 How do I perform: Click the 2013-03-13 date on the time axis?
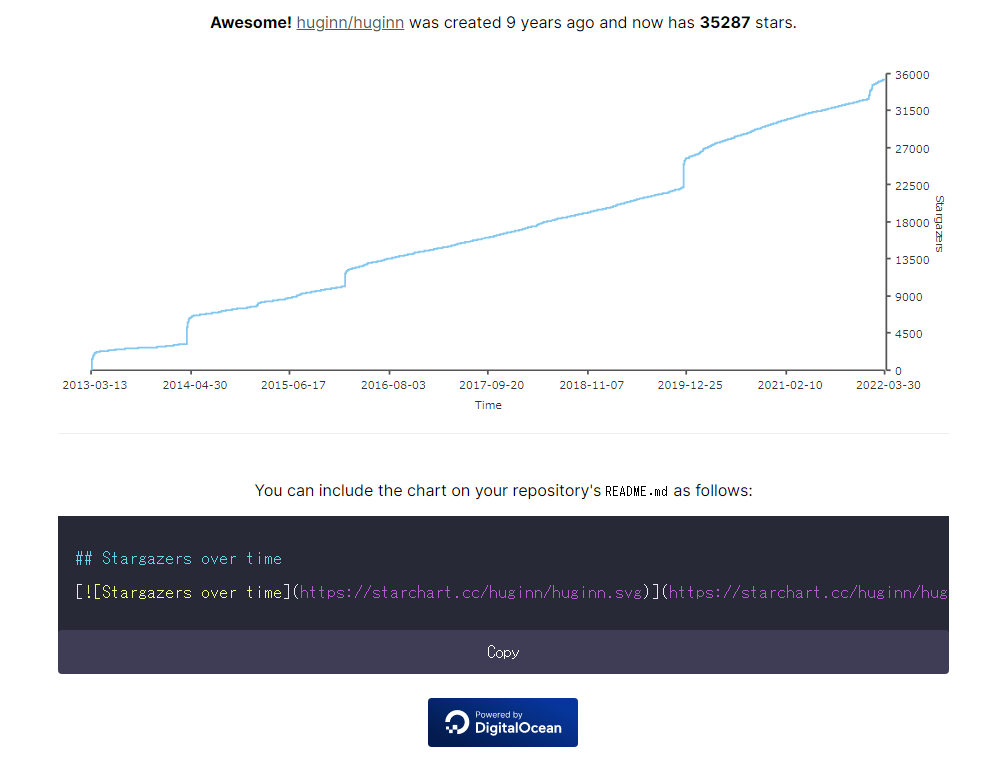pyautogui.click(x=94, y=385)
